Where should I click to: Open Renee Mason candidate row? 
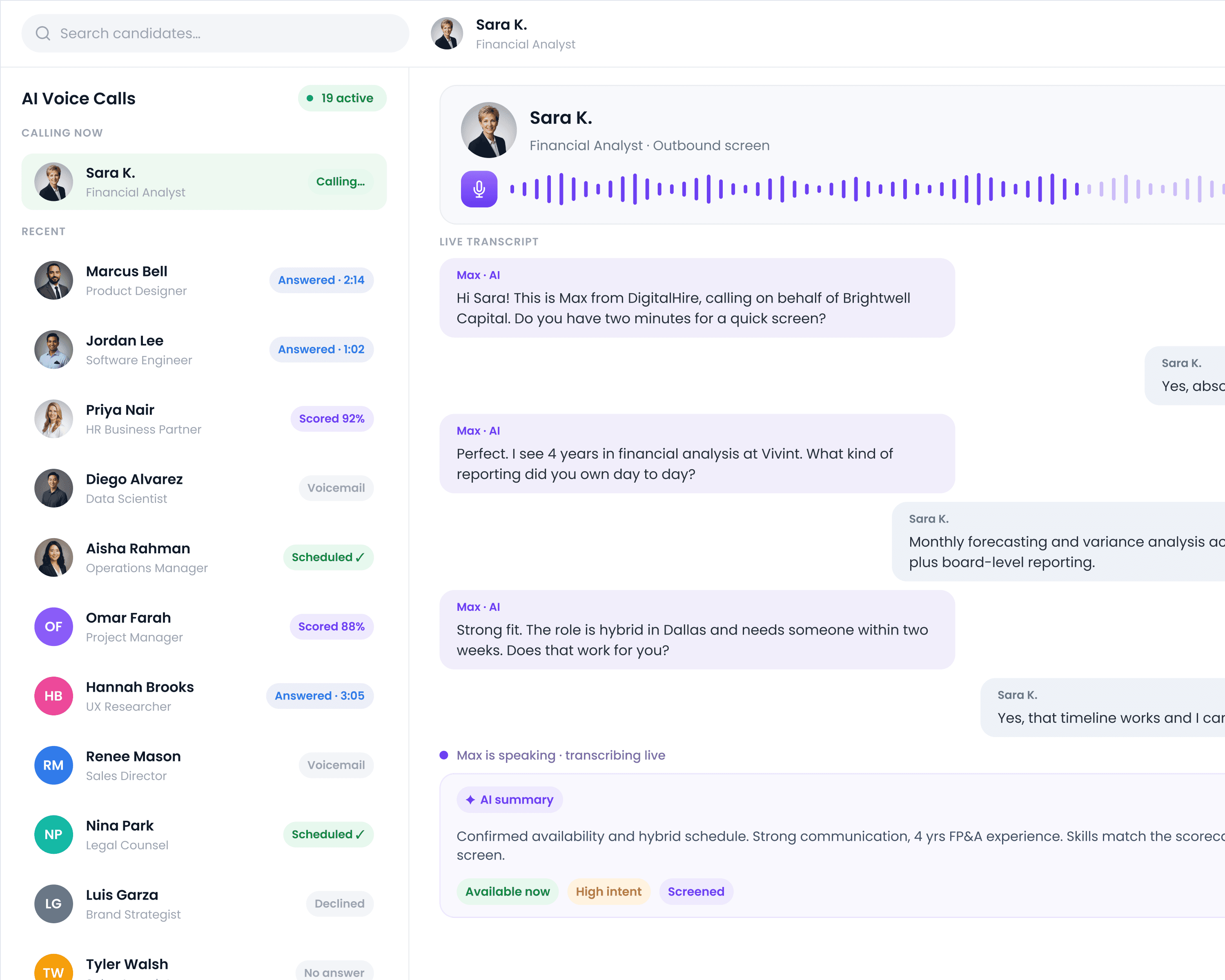click(204, 766)
